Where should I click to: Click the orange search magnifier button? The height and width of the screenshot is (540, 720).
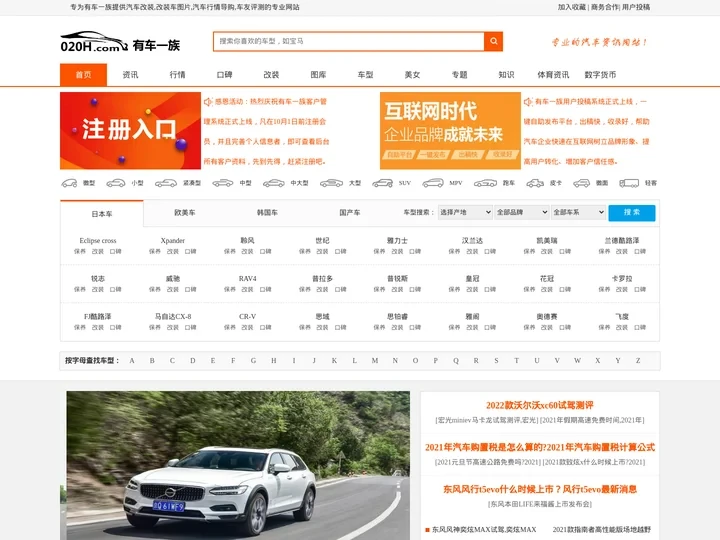pyautogui.click(x=493, y=41)
